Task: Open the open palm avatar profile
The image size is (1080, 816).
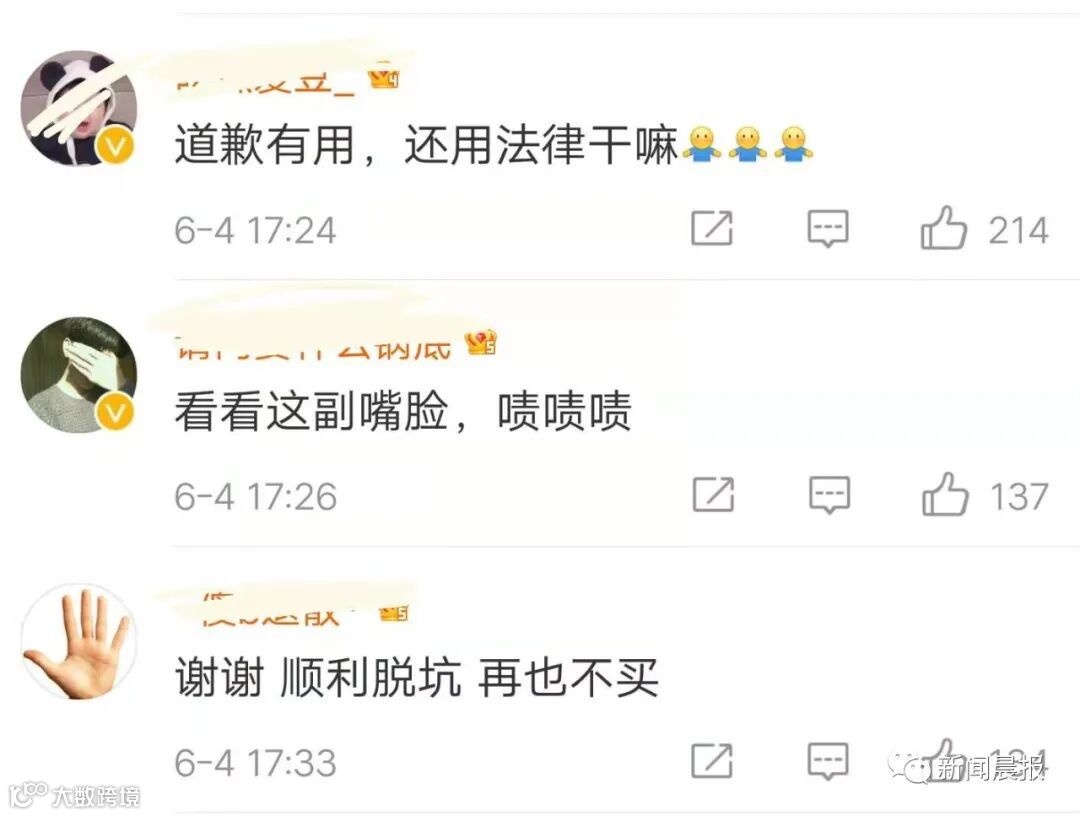Action: 79,642
